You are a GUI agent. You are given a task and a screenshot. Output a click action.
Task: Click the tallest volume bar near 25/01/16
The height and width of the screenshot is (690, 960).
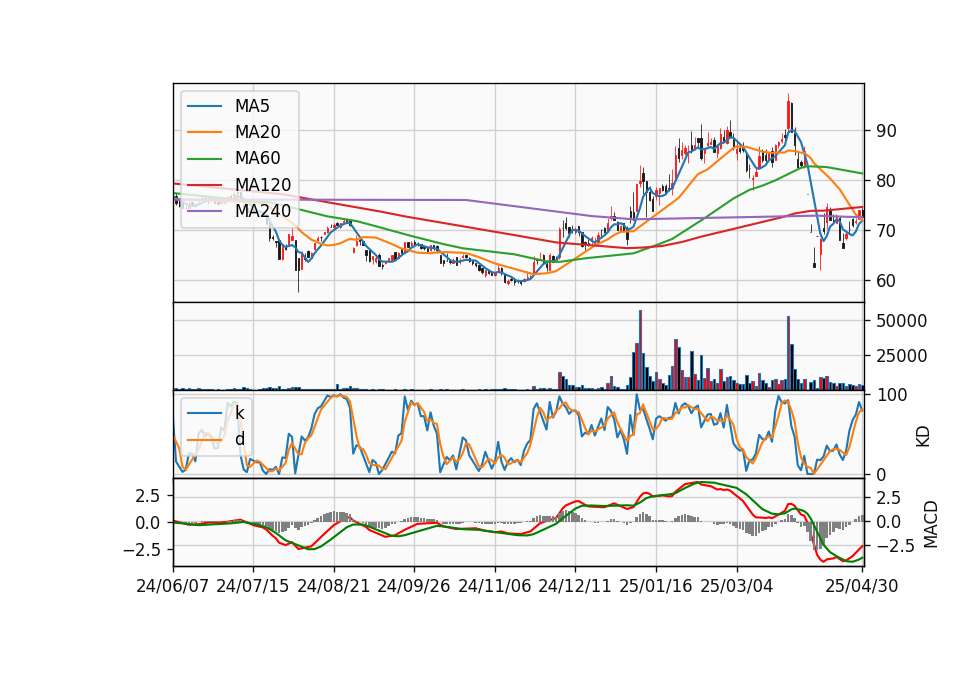pos(640,350)
